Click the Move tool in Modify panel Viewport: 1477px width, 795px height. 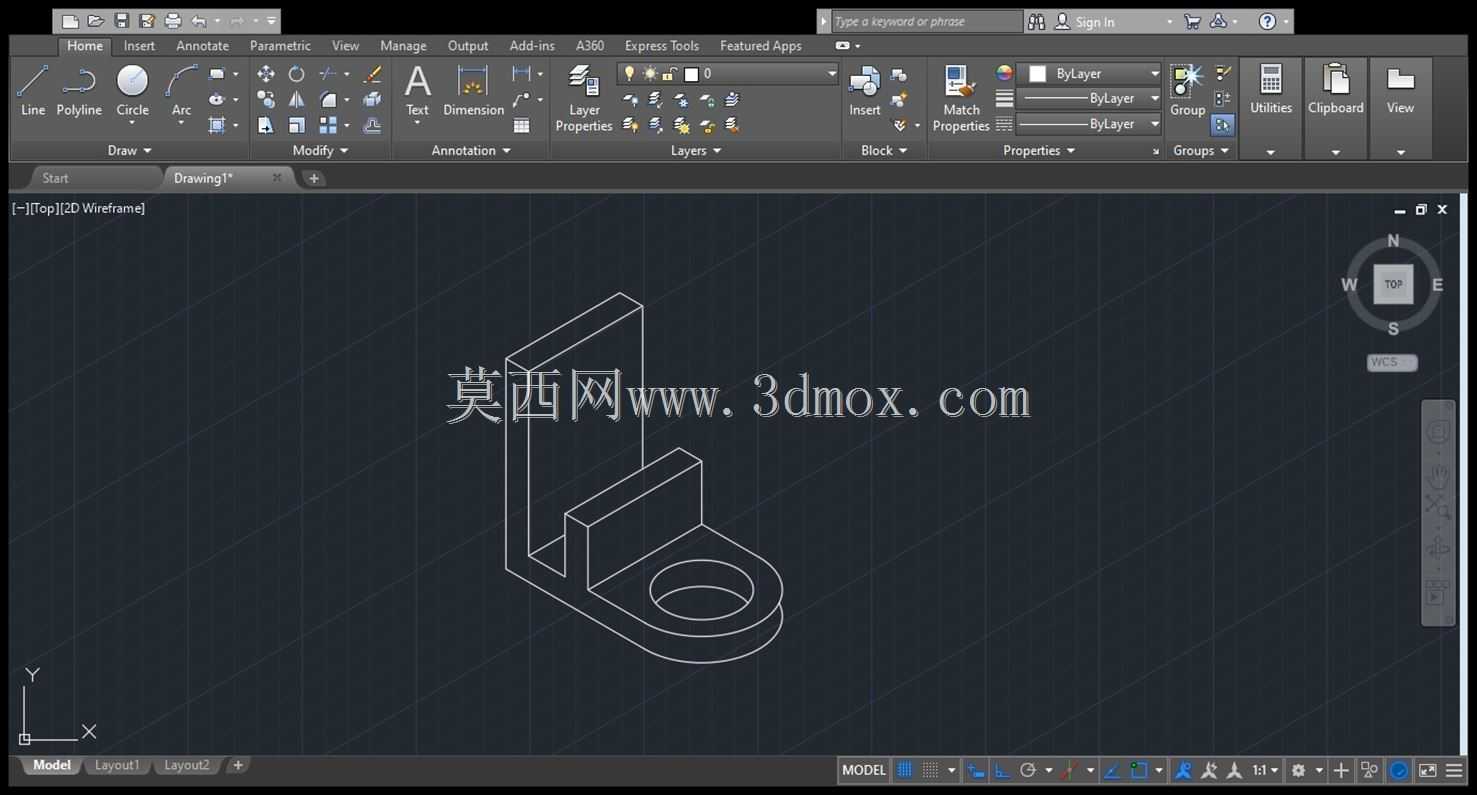click(x=266, y=74)
